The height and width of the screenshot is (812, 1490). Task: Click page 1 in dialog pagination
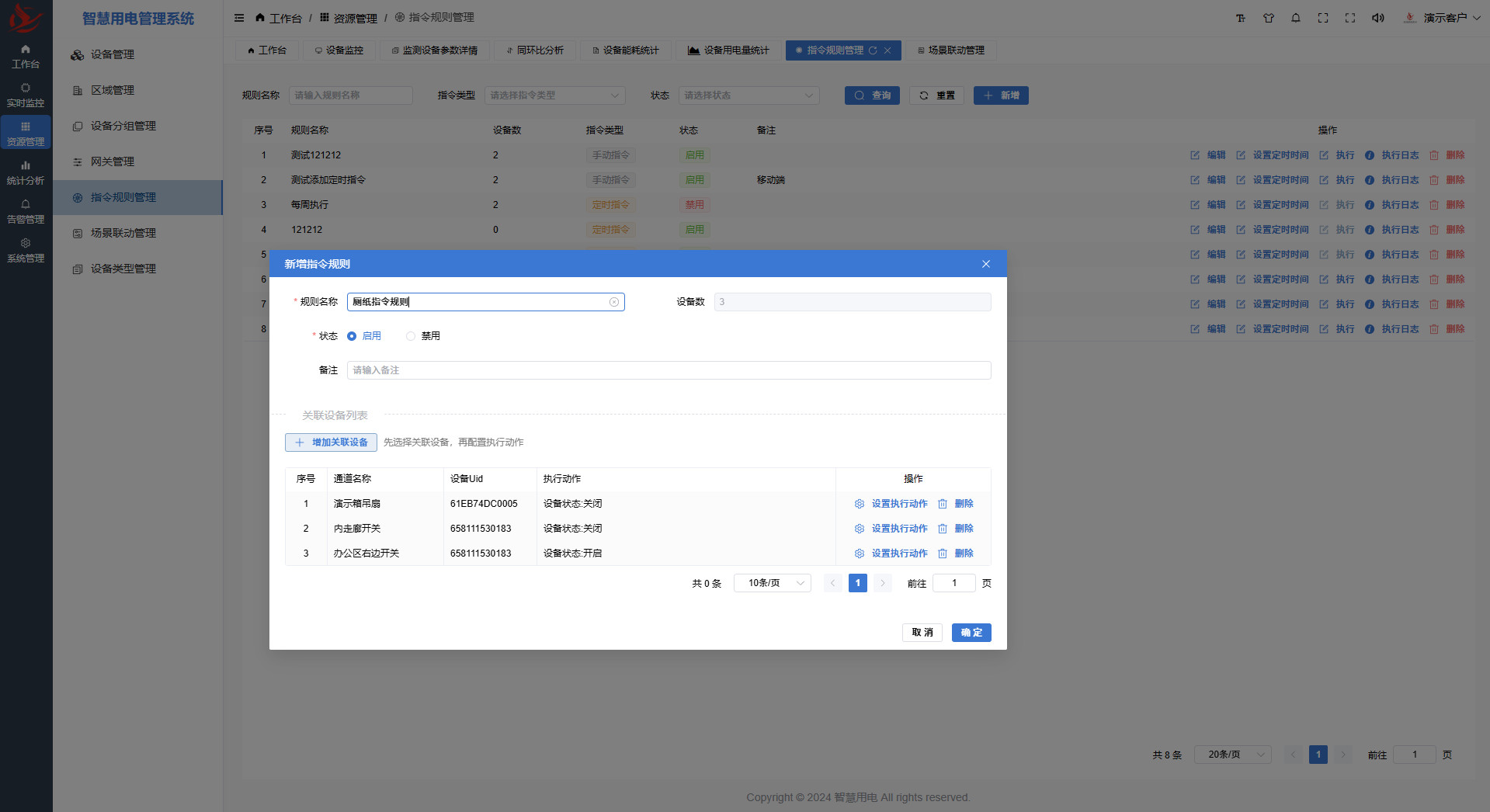[x=858, y=583]
